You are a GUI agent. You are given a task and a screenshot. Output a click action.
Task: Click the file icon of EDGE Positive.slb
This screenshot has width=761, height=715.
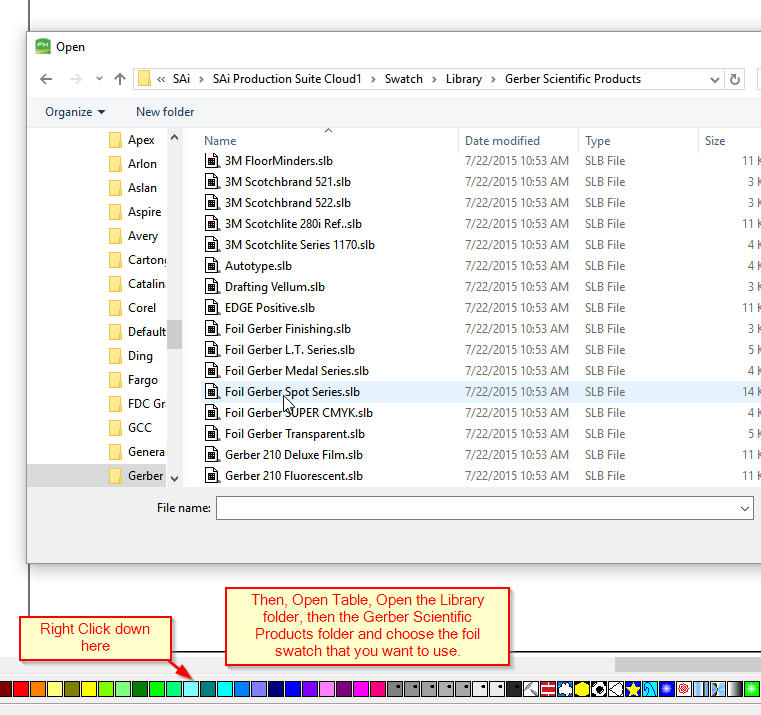point(212,308)
